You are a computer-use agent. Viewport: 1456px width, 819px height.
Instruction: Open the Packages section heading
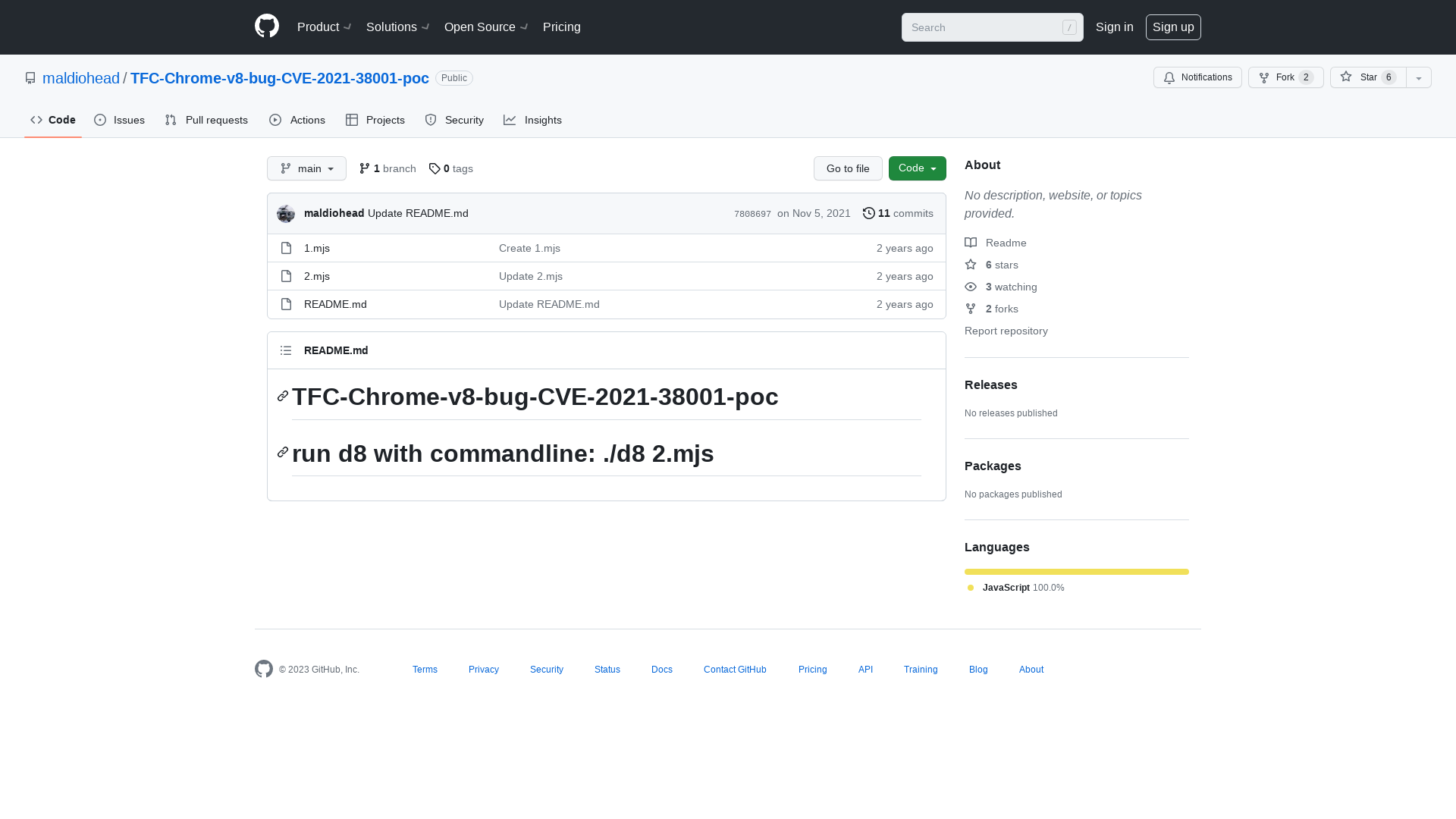(x=993, y=466)
